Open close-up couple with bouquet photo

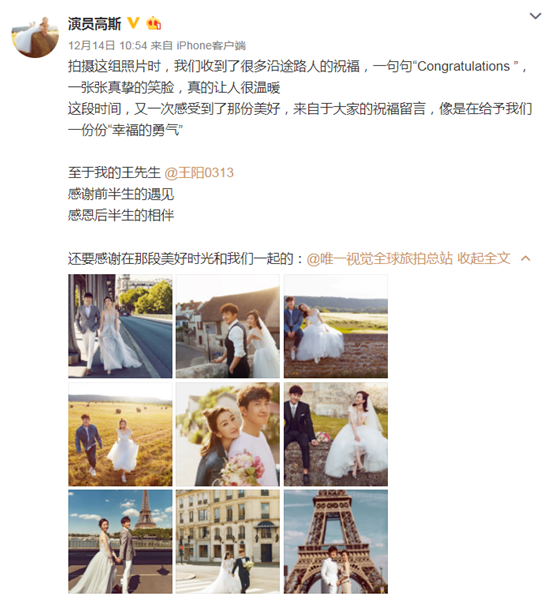(228, 434)
